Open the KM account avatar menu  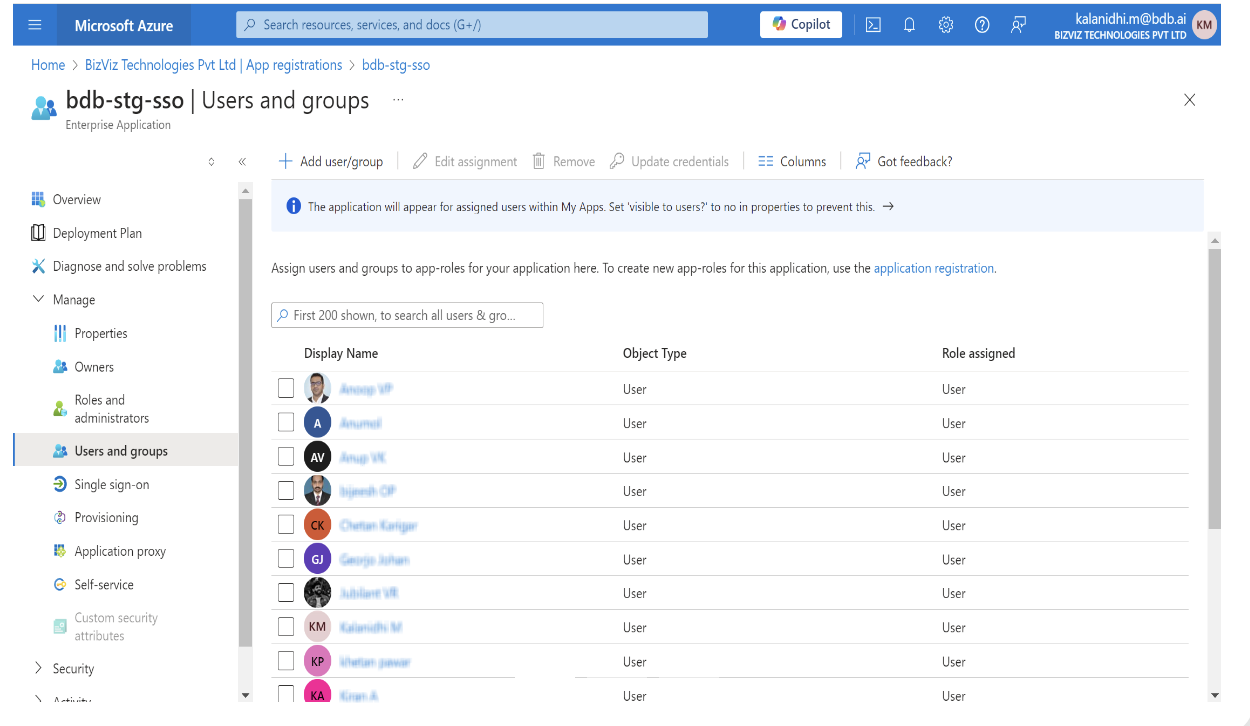1204,25
